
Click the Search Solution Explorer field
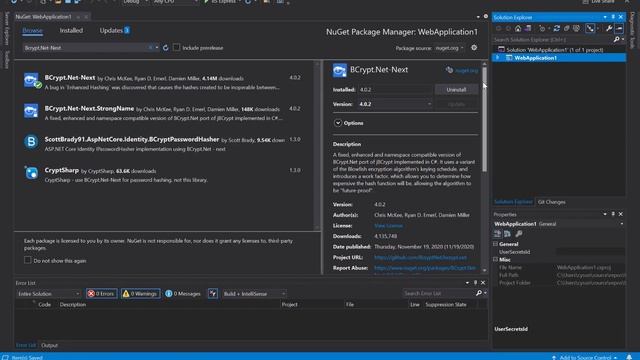pyautogui.click(x=552, y=40)
